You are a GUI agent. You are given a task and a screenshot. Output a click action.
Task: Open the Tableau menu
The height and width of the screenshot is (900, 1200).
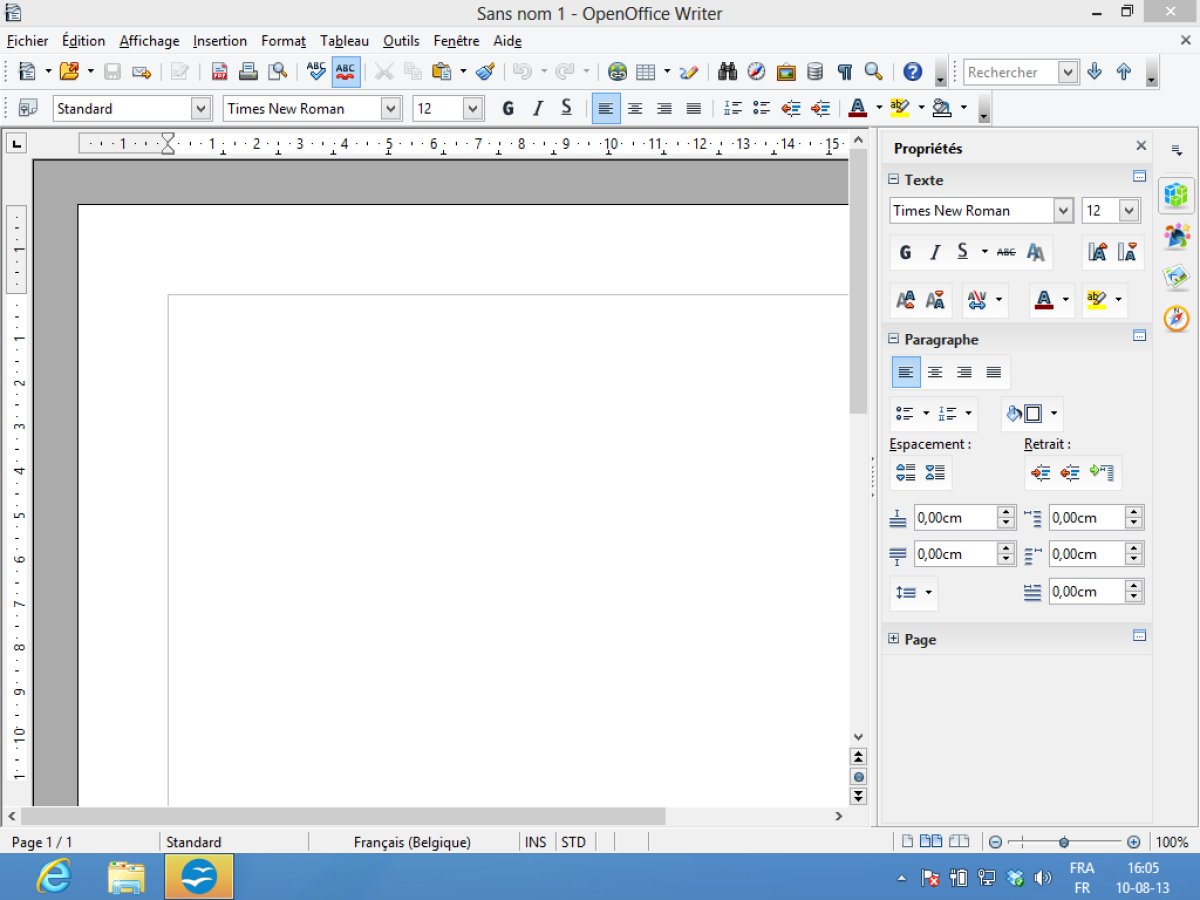(x=344, y=41)
